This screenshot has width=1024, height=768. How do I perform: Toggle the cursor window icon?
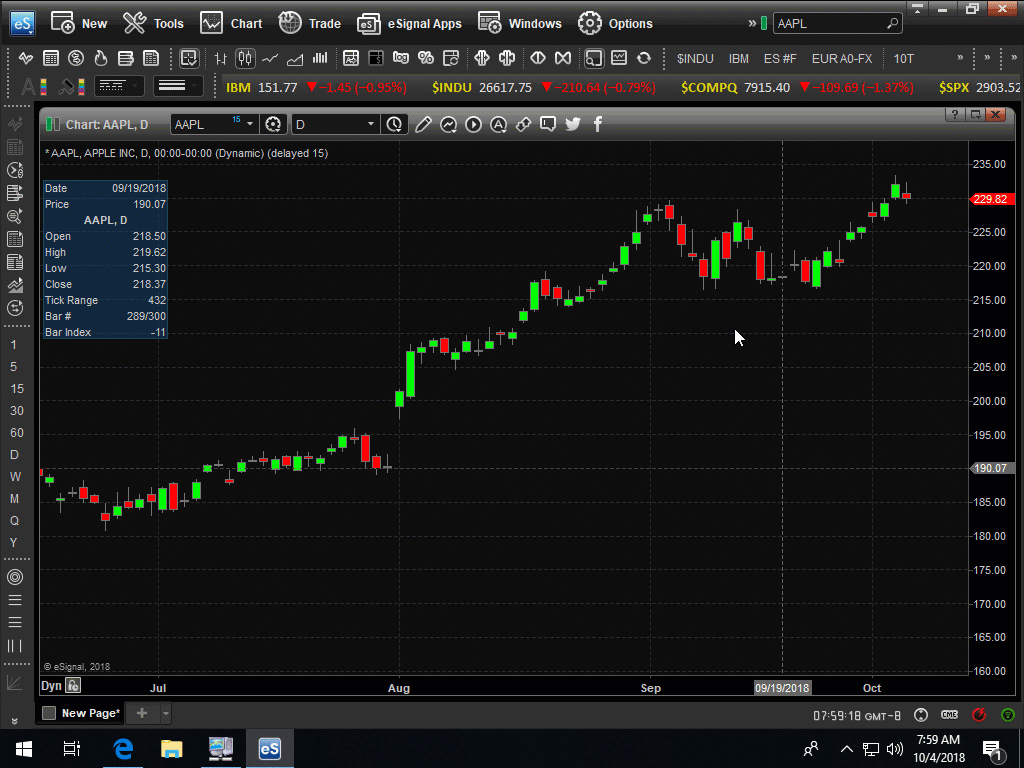click(593, 59)
